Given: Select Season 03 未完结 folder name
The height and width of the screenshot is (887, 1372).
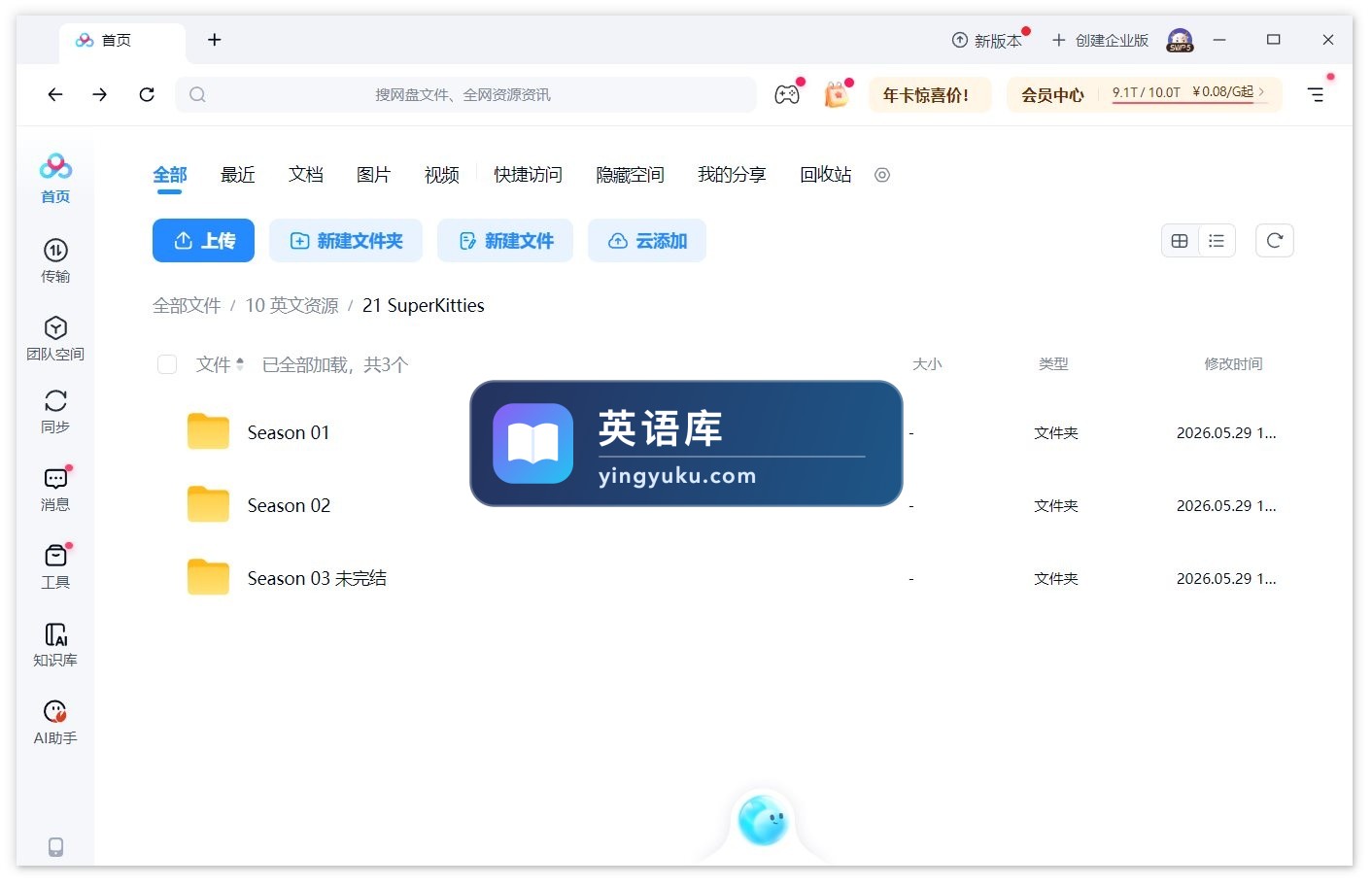Looking at the screenshot, I should tap(317, 579).
